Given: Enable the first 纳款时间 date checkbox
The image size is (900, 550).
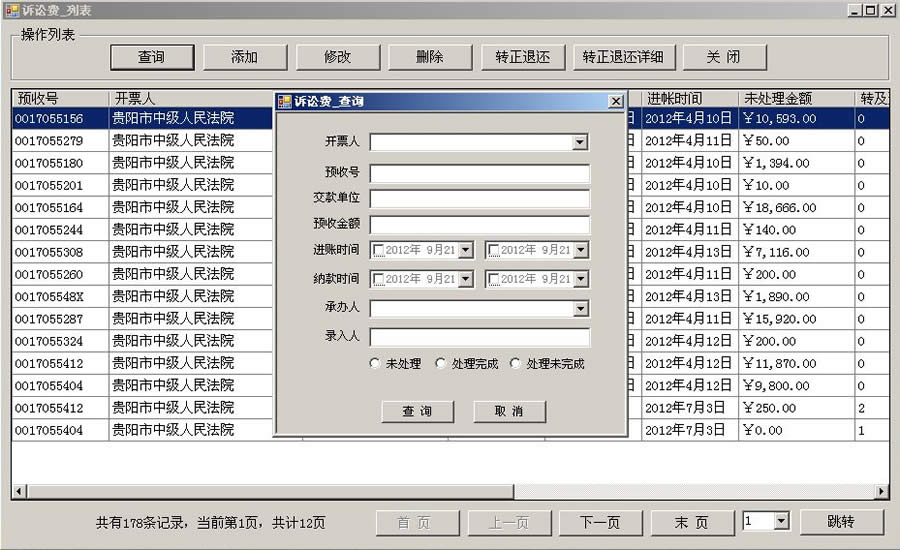Looking at the screenshot, I should tap(379, 280).
